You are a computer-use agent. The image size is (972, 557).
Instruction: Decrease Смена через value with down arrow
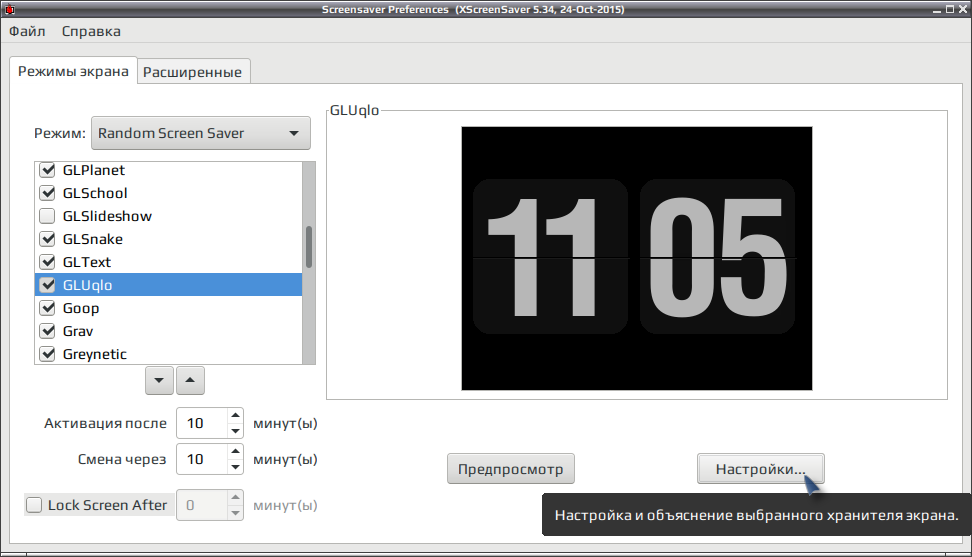coord(235,467)
